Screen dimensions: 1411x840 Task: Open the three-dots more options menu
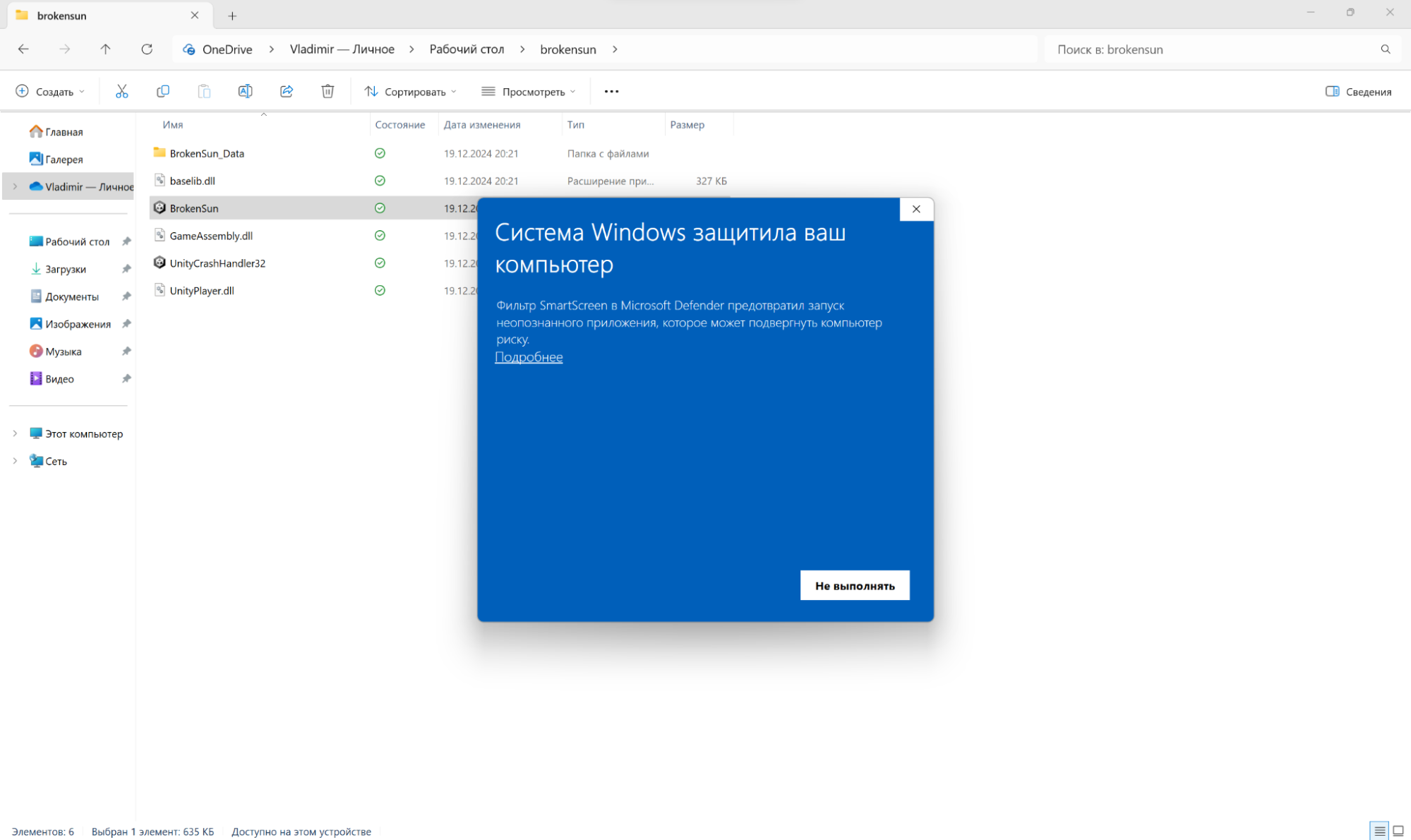point(611,91)
